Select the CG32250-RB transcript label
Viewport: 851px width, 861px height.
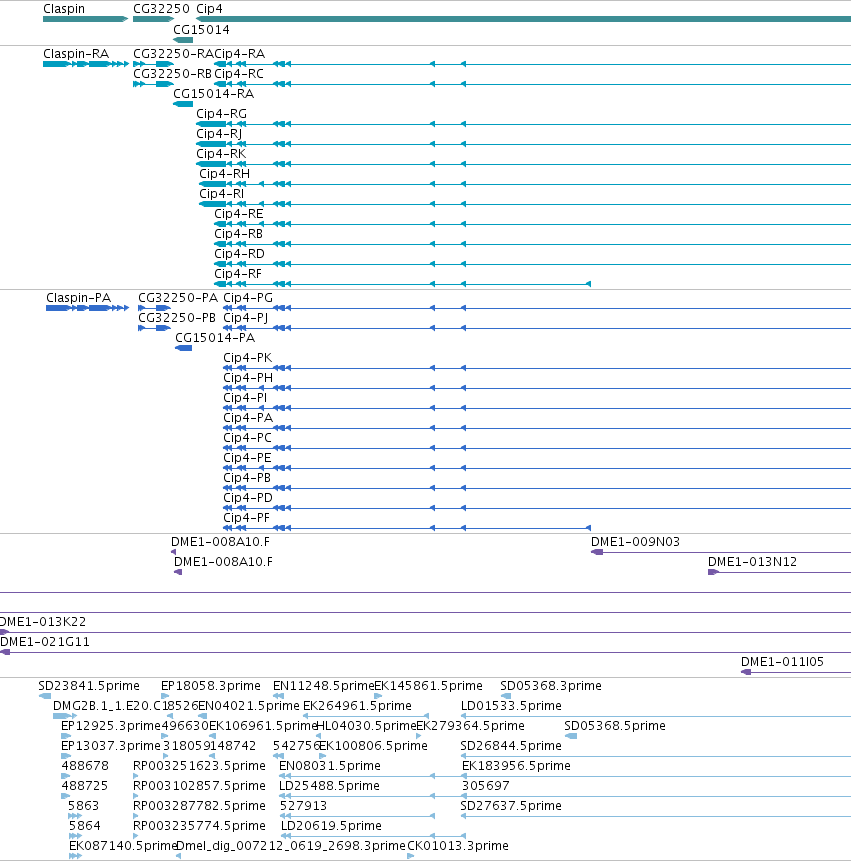[x=172, y=74]
